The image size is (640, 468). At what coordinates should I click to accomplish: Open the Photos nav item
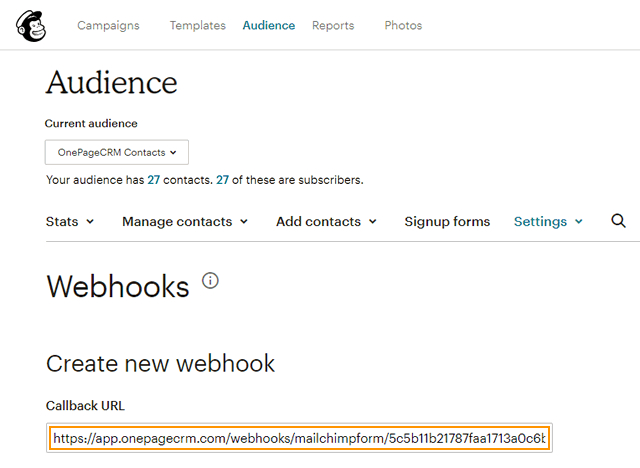(x=403, y=25)
